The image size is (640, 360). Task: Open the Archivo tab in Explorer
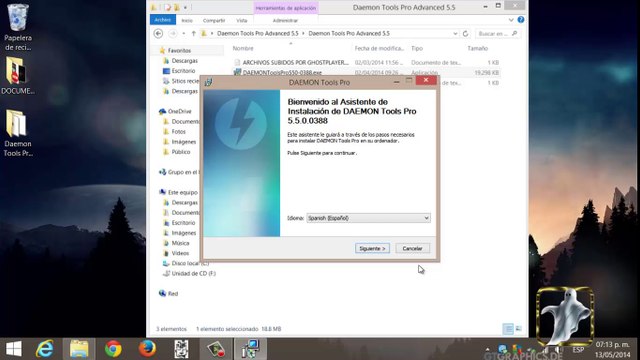(x=162, y=20)
